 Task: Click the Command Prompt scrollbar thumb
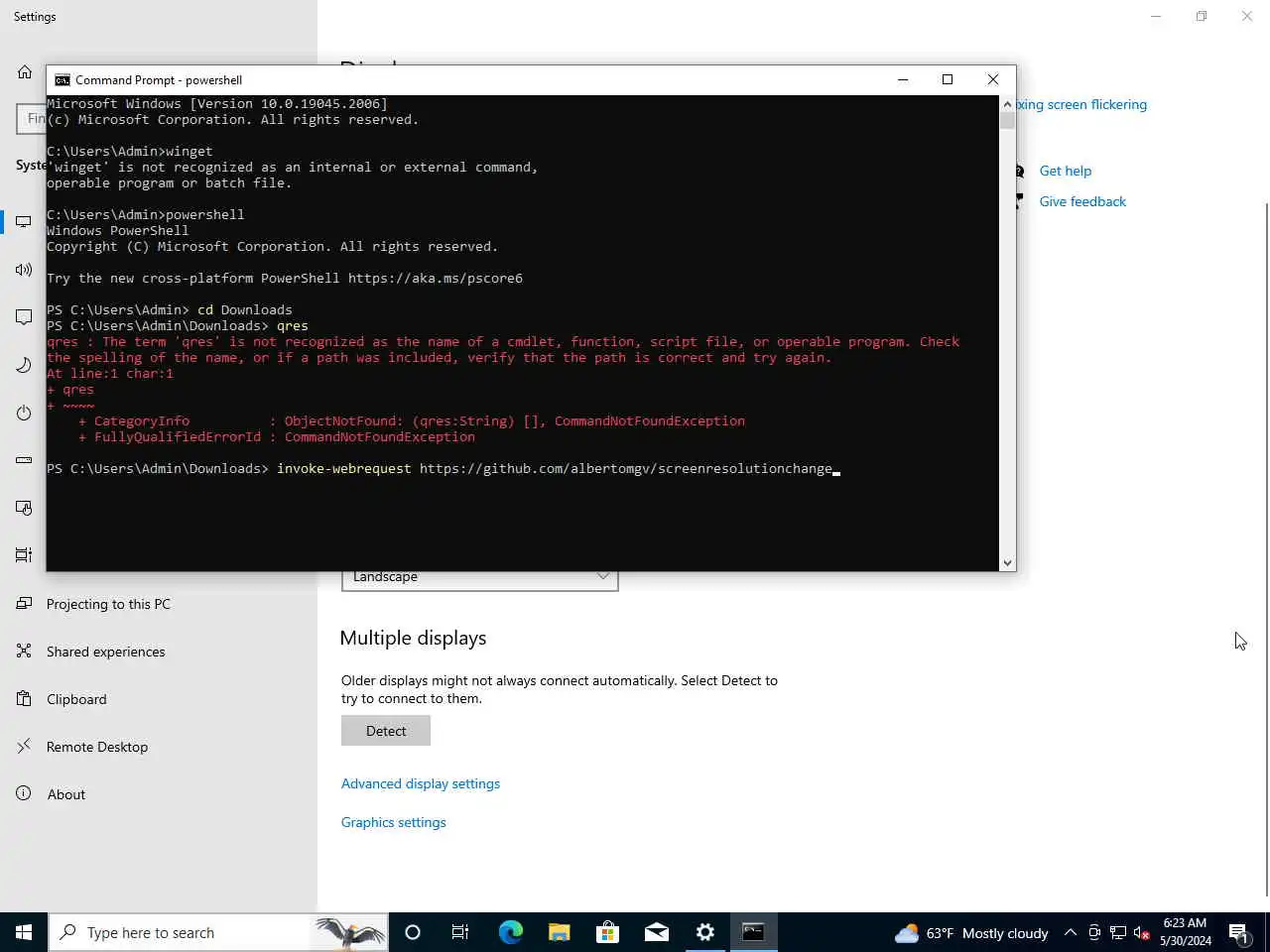pyautogui.click(x=1007, y=120)
